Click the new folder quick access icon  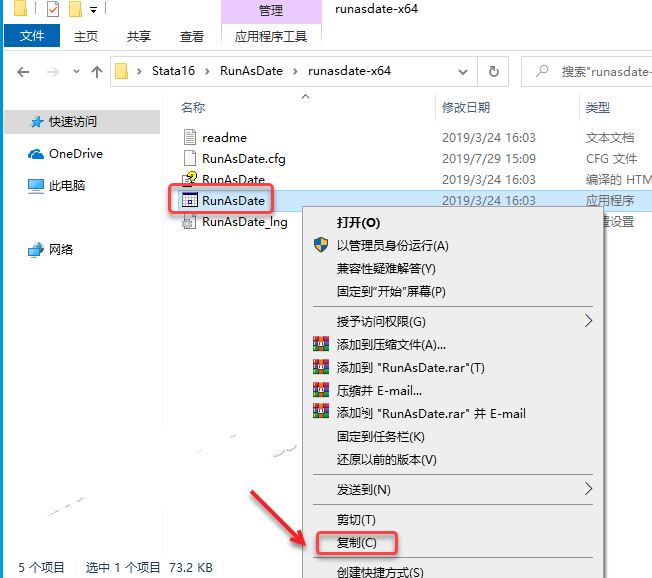(75, 9)
